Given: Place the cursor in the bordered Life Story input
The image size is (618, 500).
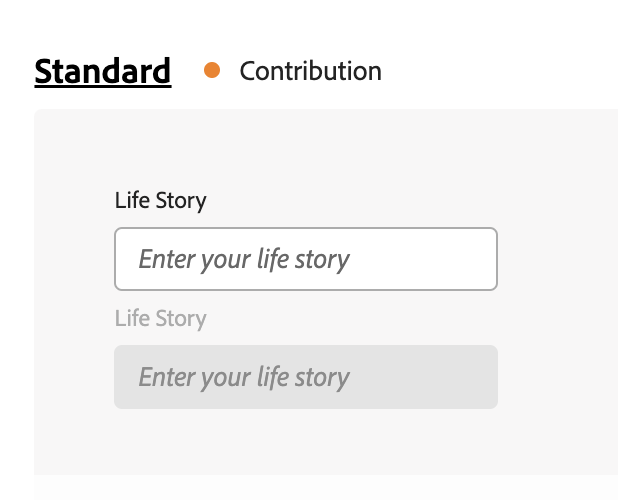Looking at the screenshot, I should coord(306,259).
